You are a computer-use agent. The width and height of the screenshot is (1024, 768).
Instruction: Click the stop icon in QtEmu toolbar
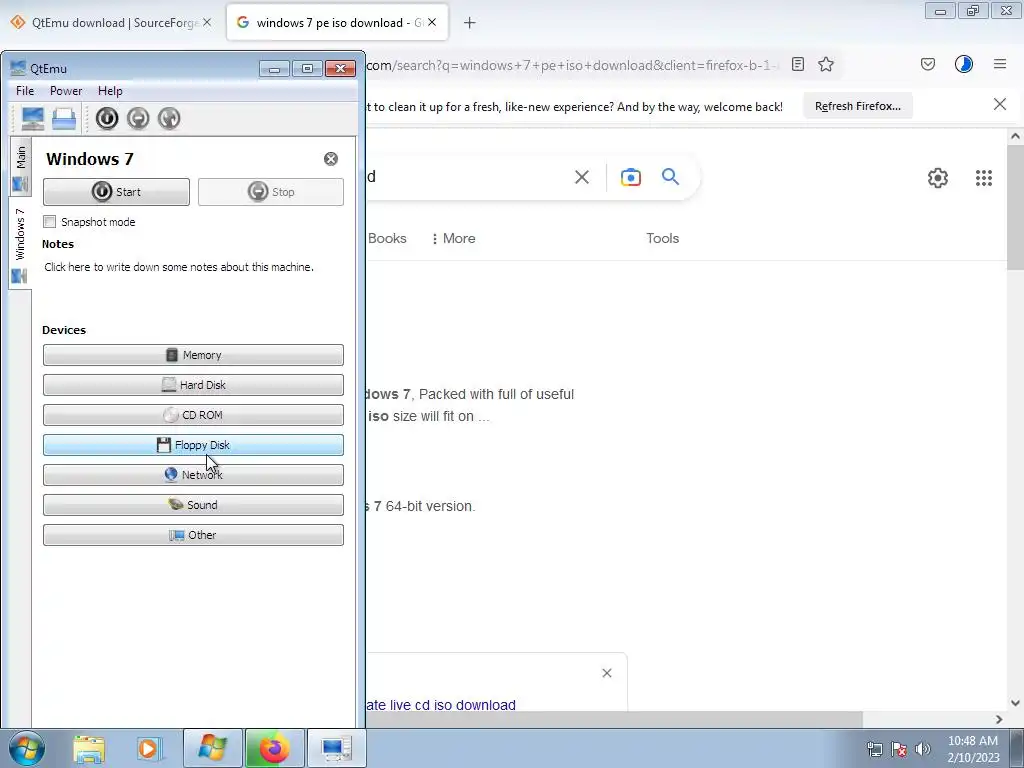[x=138, y=118]
